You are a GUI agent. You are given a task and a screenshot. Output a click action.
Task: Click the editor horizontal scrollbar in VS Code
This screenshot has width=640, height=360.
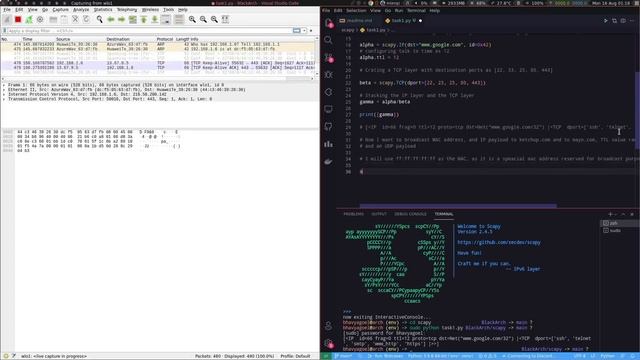pyautogui.click(x=458, y=206)
